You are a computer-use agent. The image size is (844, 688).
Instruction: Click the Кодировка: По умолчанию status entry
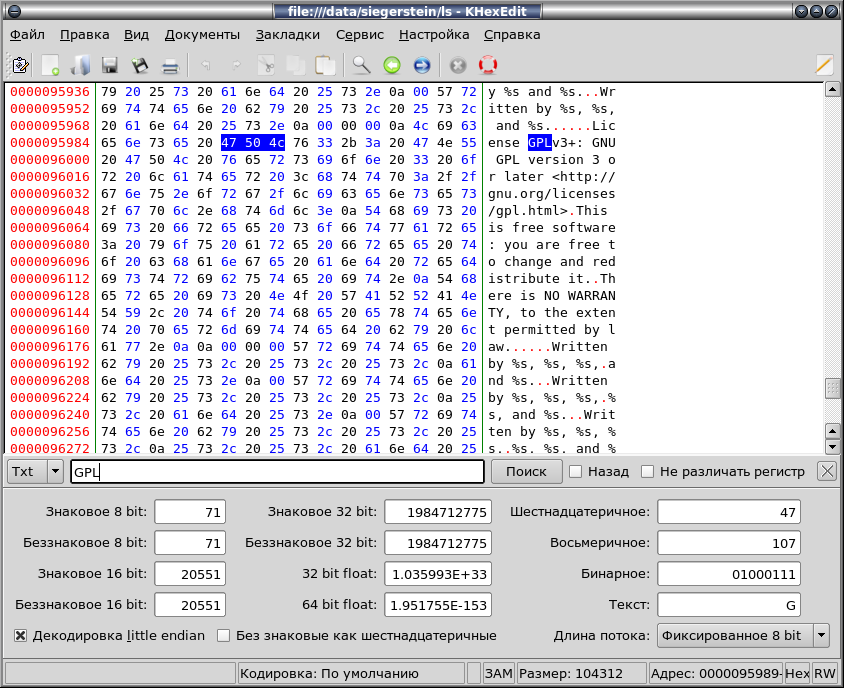[351, 673]
